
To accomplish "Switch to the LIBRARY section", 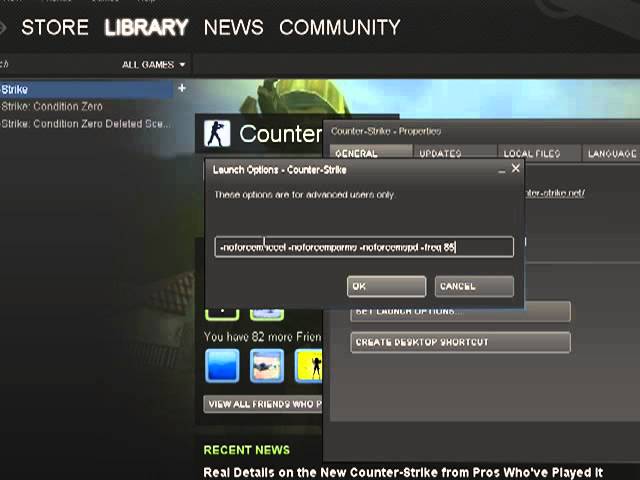I will pyautogui.click(x=146, y=28).
